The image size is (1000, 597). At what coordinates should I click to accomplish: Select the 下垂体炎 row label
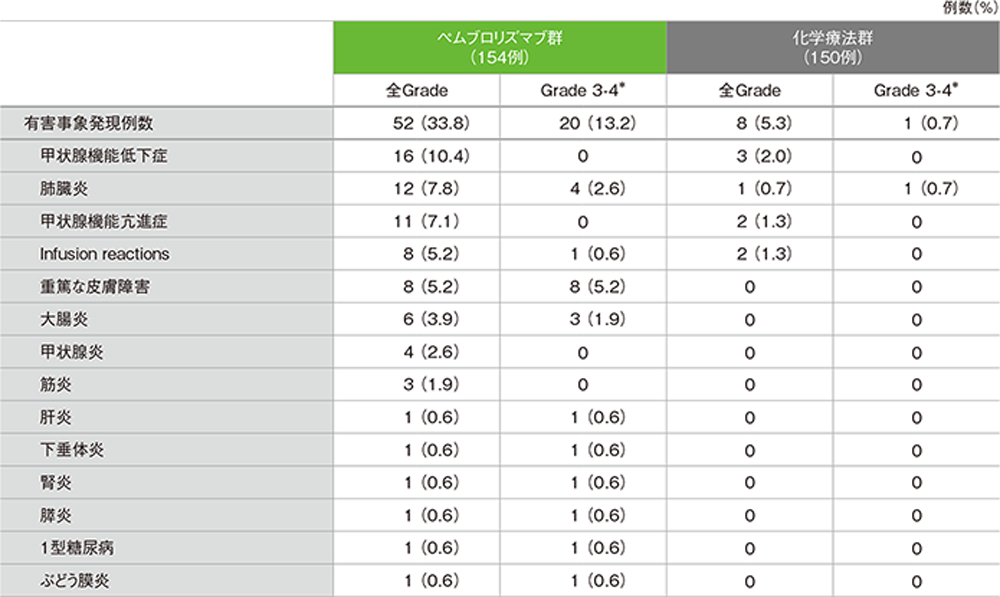click(x=71, y=450)
